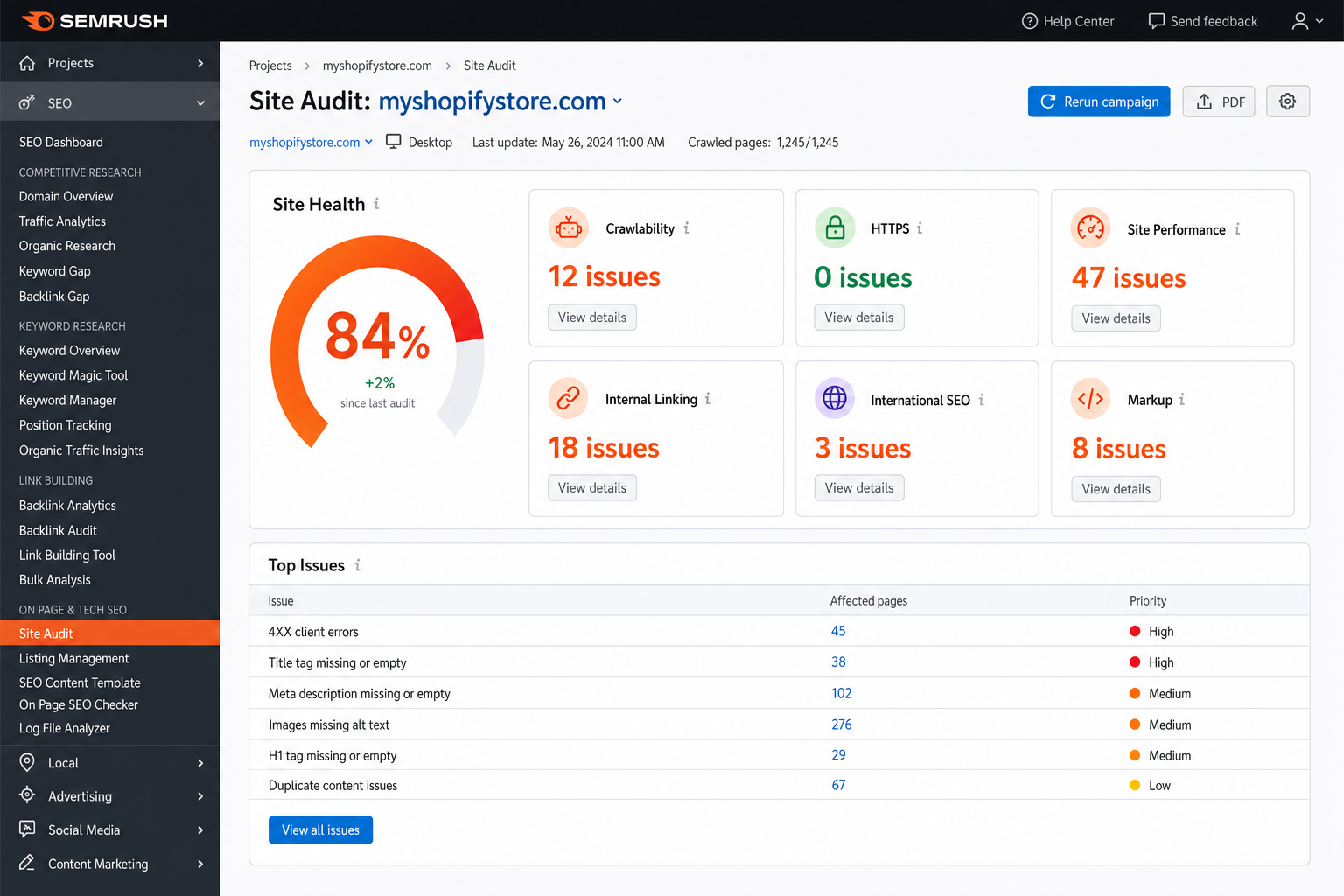
Task: Open the project dropdown arrow beside title
Action: (x=618, y=101)
